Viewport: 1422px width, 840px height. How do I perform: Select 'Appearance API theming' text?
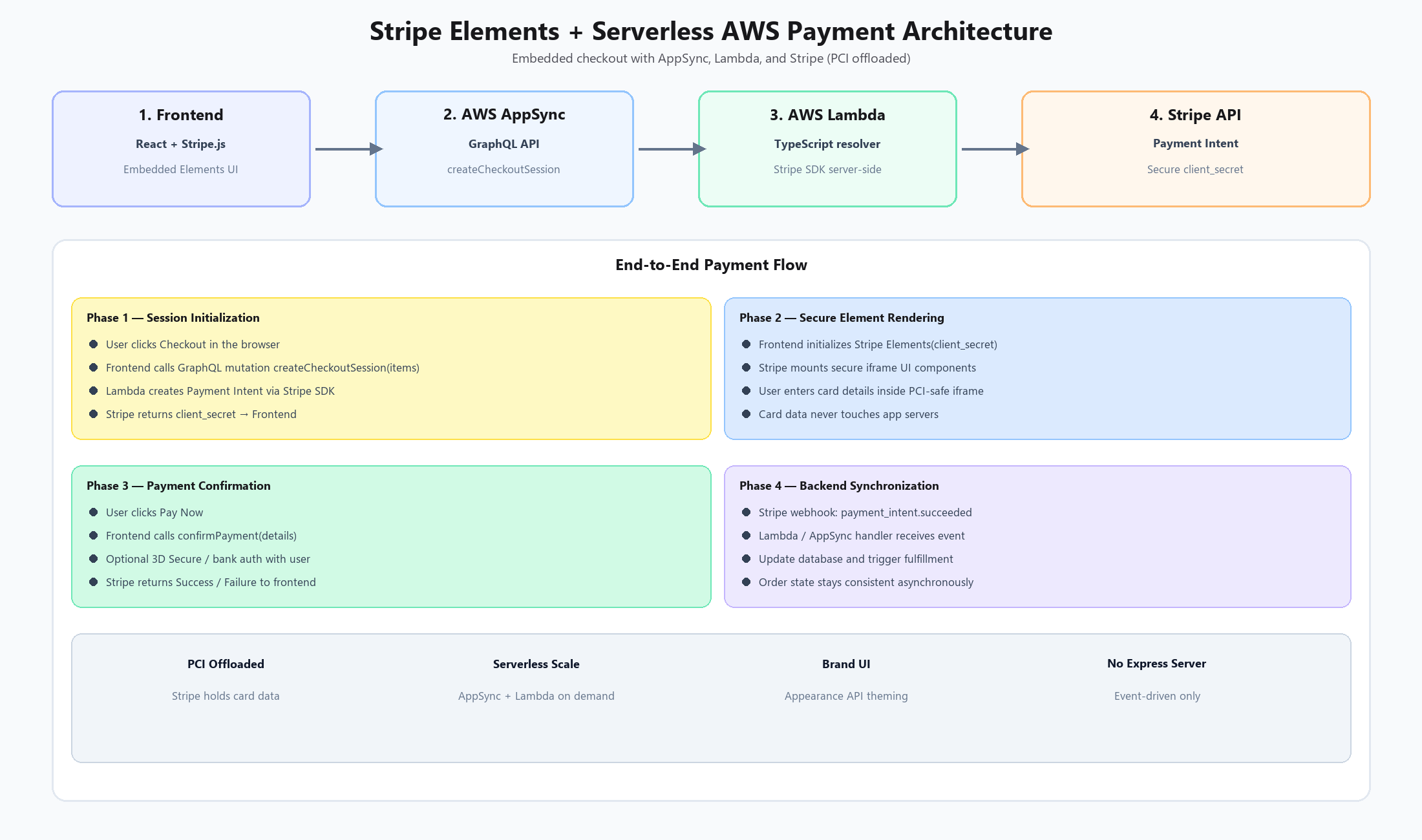pos(846,696)
